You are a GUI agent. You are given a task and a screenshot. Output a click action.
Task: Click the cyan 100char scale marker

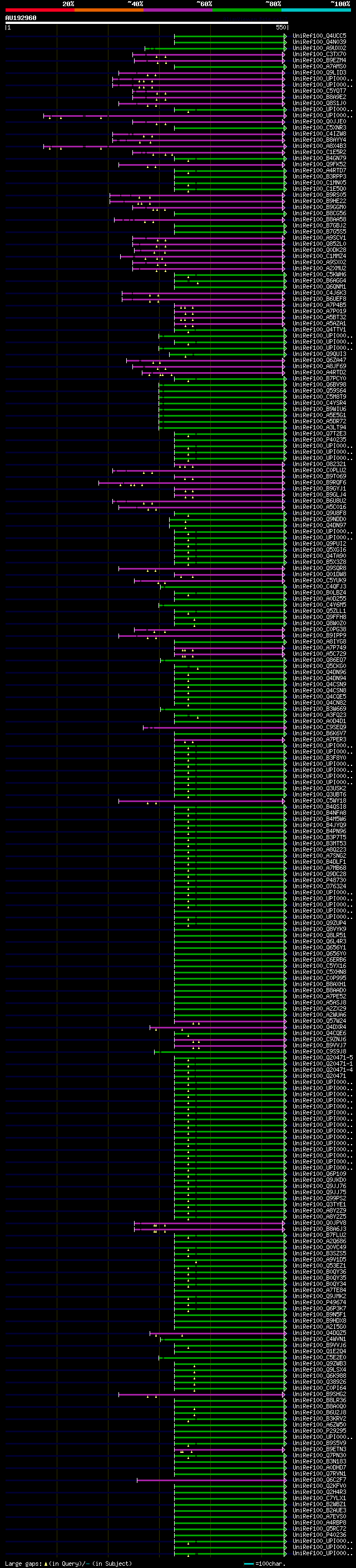pos(248,1564)
